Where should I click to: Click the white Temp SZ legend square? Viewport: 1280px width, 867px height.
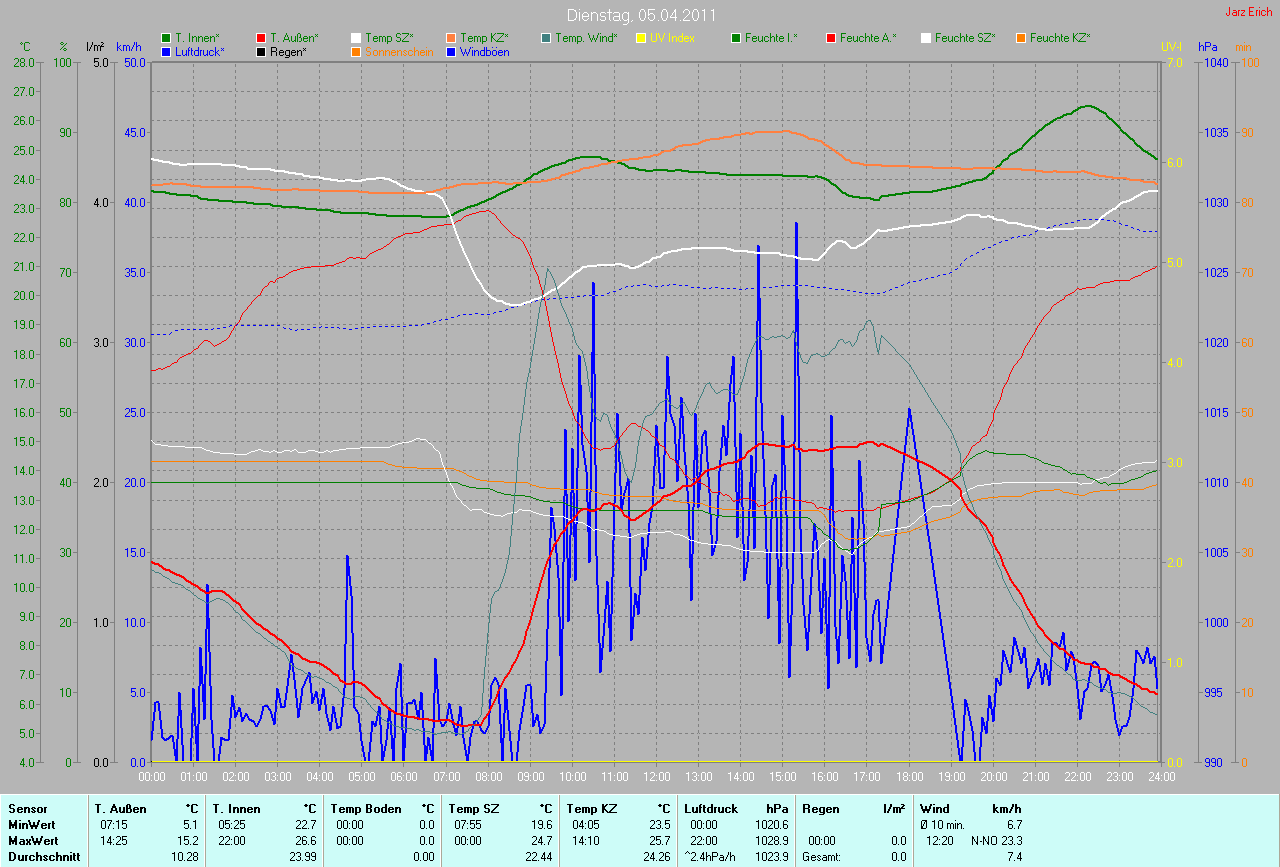(x=357, y=38)
